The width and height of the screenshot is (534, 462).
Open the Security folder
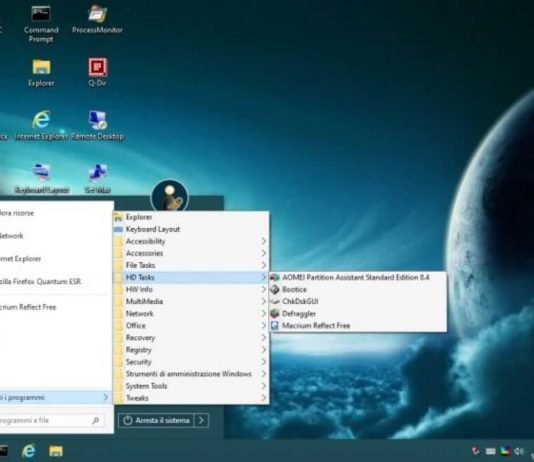191,362
